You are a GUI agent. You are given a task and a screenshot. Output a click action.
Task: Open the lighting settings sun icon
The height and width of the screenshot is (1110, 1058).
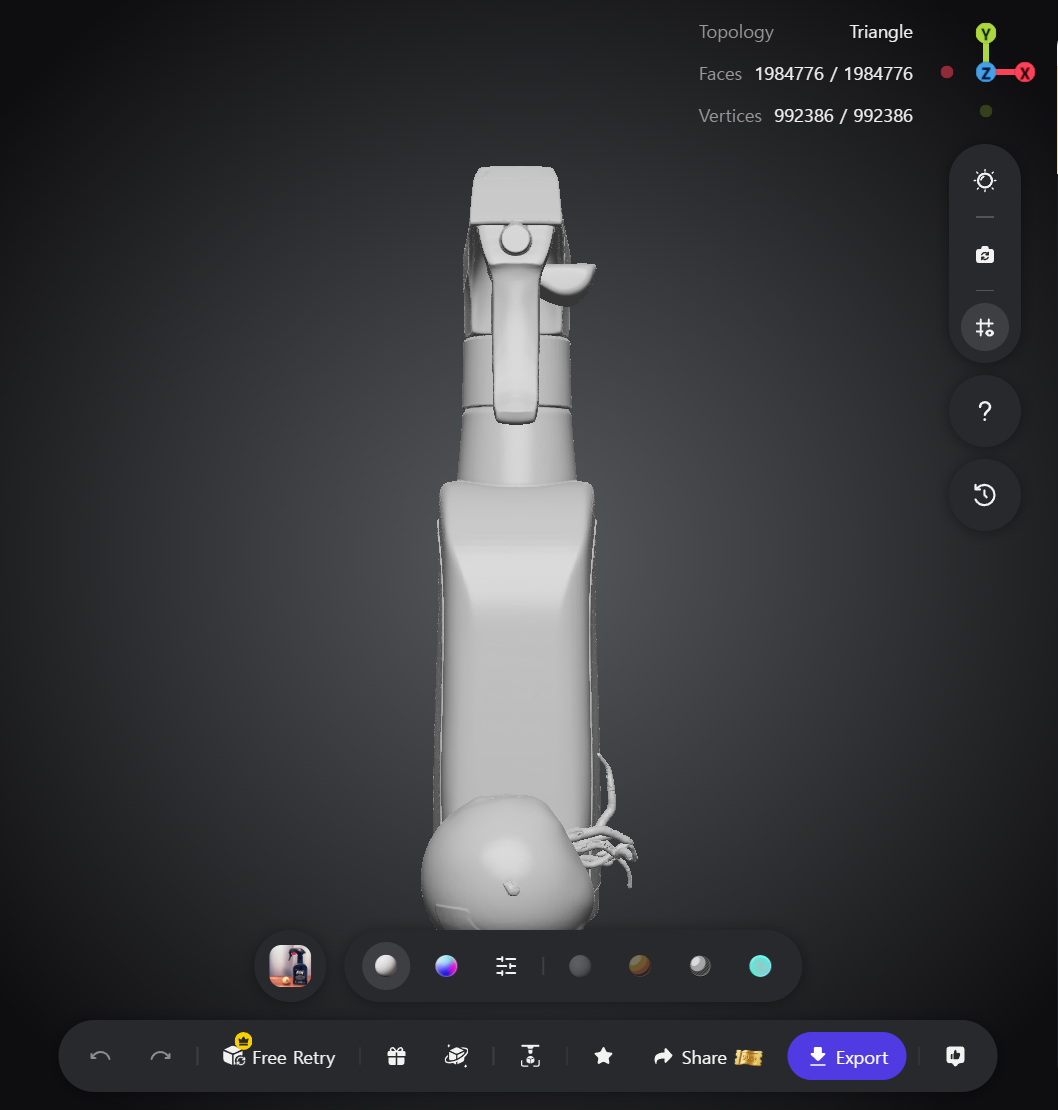[x=985, y=181]
